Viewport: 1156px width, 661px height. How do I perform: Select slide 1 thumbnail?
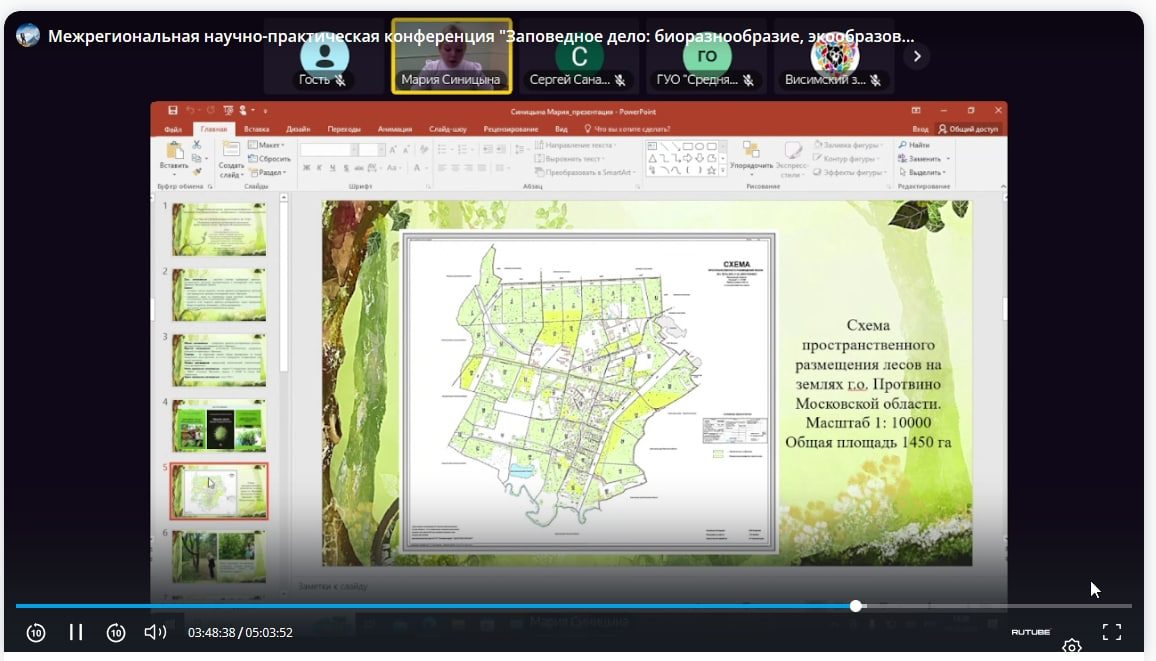coord(219,229)
